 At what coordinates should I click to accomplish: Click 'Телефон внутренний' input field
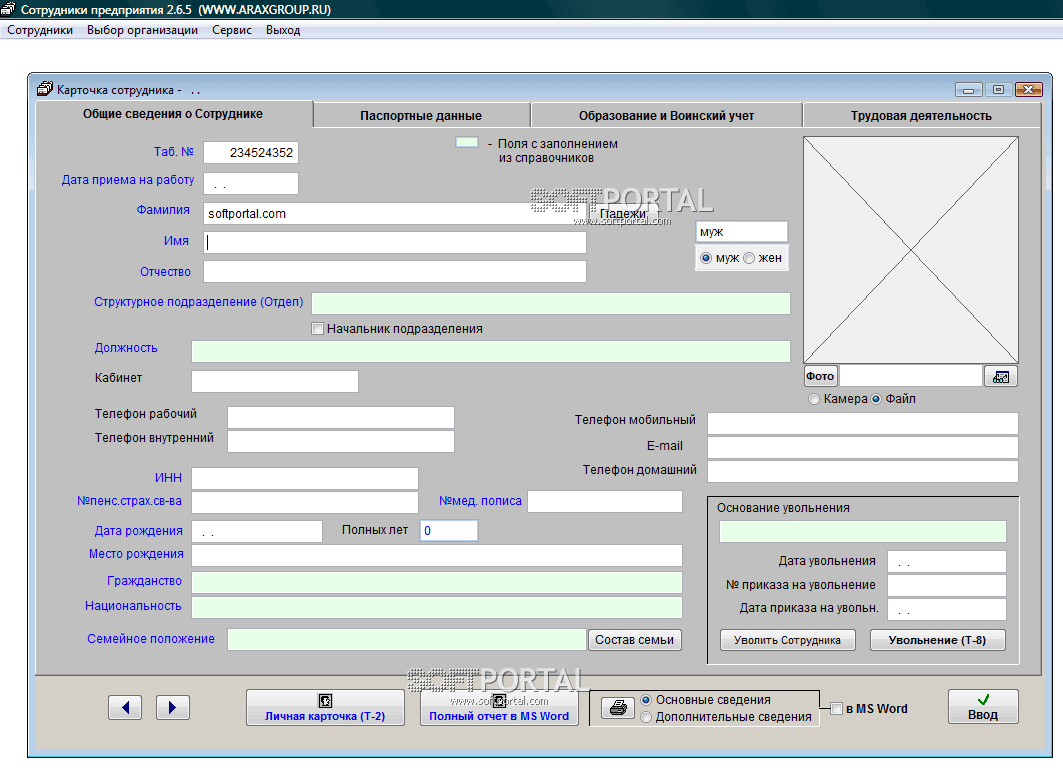pyautogui.click(x=341, y=441)
